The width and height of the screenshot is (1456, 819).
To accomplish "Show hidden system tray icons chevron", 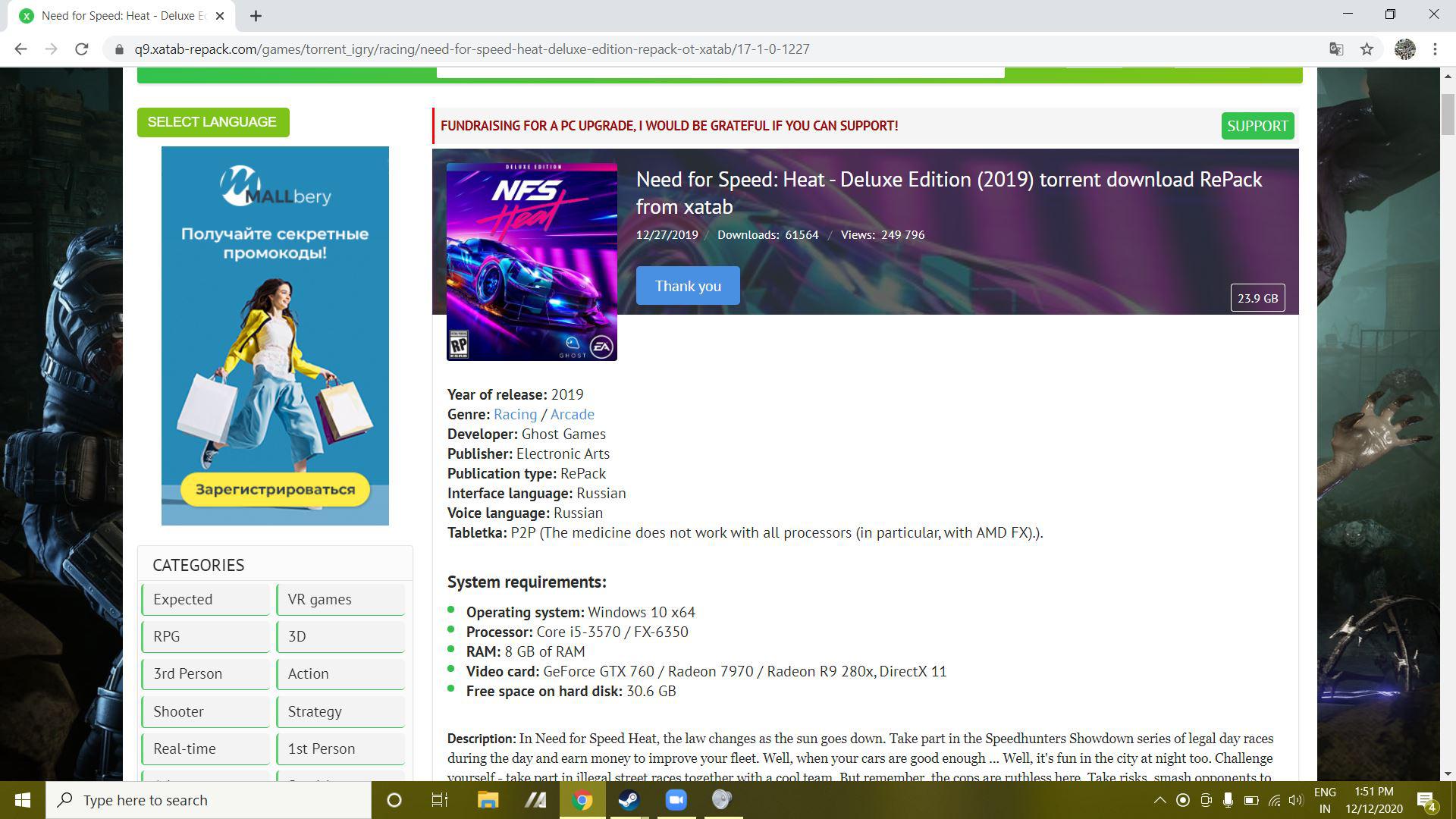I will coord(1159,800).
